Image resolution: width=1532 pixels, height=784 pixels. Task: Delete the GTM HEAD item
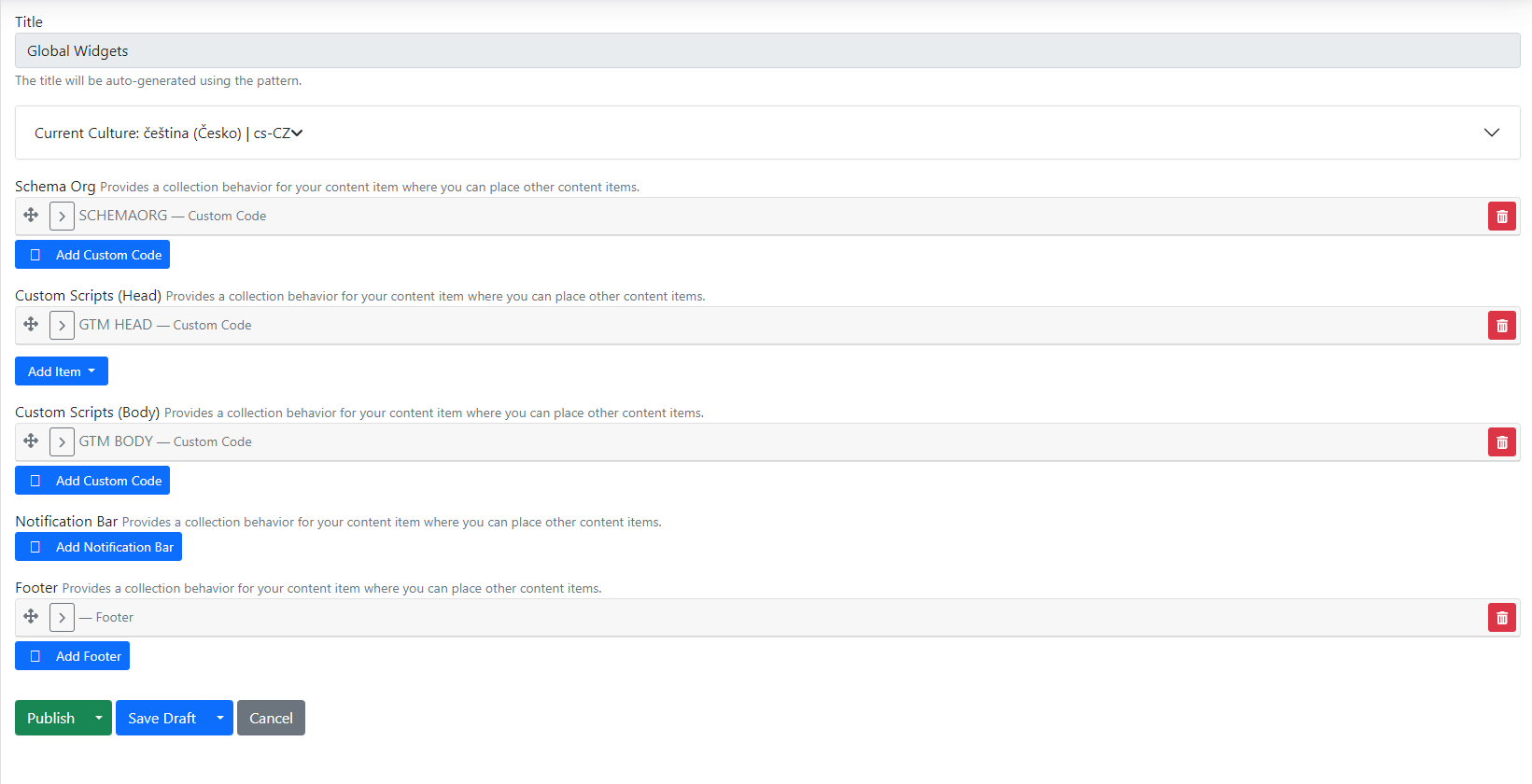pos(1501,326)
